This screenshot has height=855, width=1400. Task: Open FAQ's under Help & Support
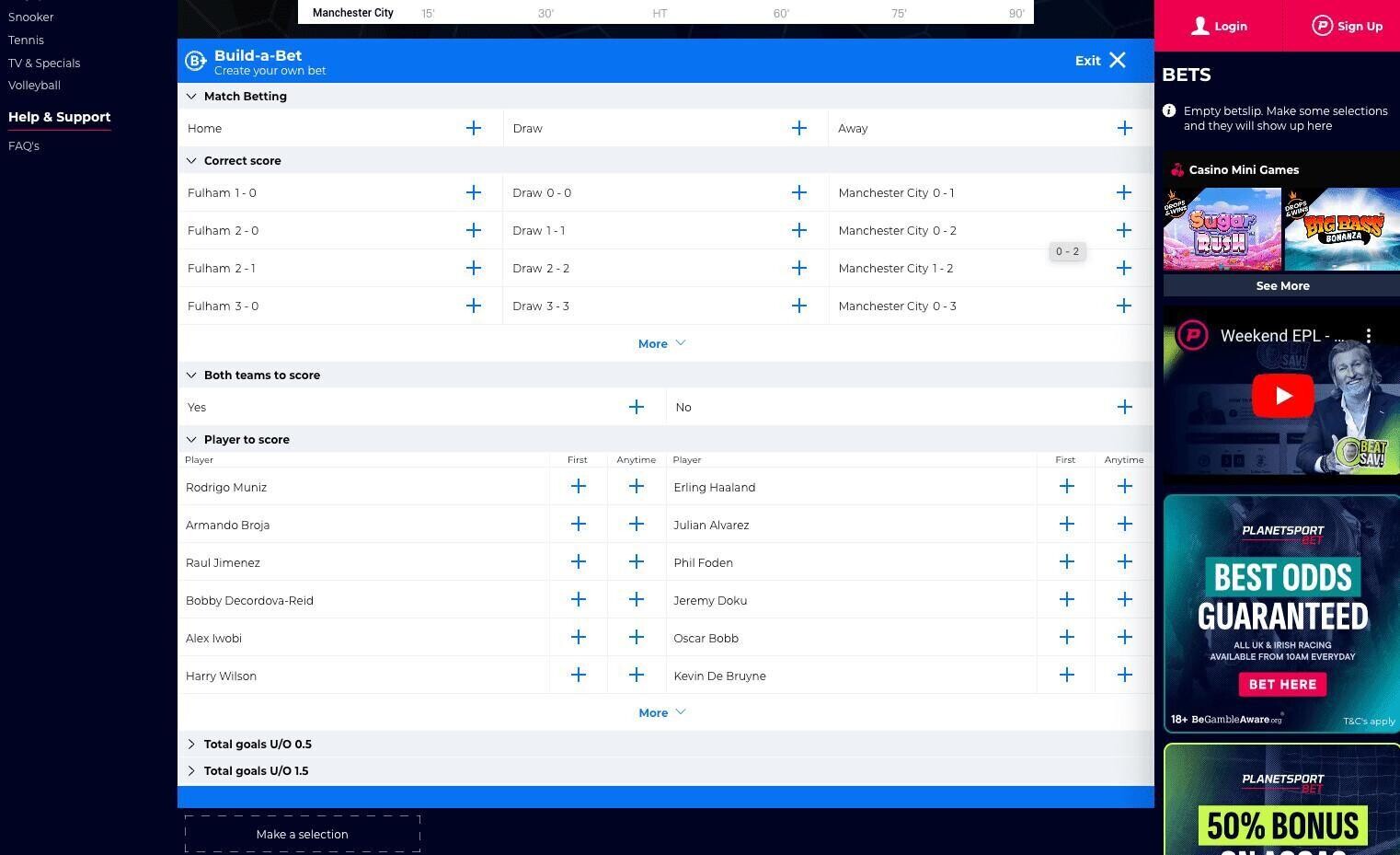pos(24,146)
